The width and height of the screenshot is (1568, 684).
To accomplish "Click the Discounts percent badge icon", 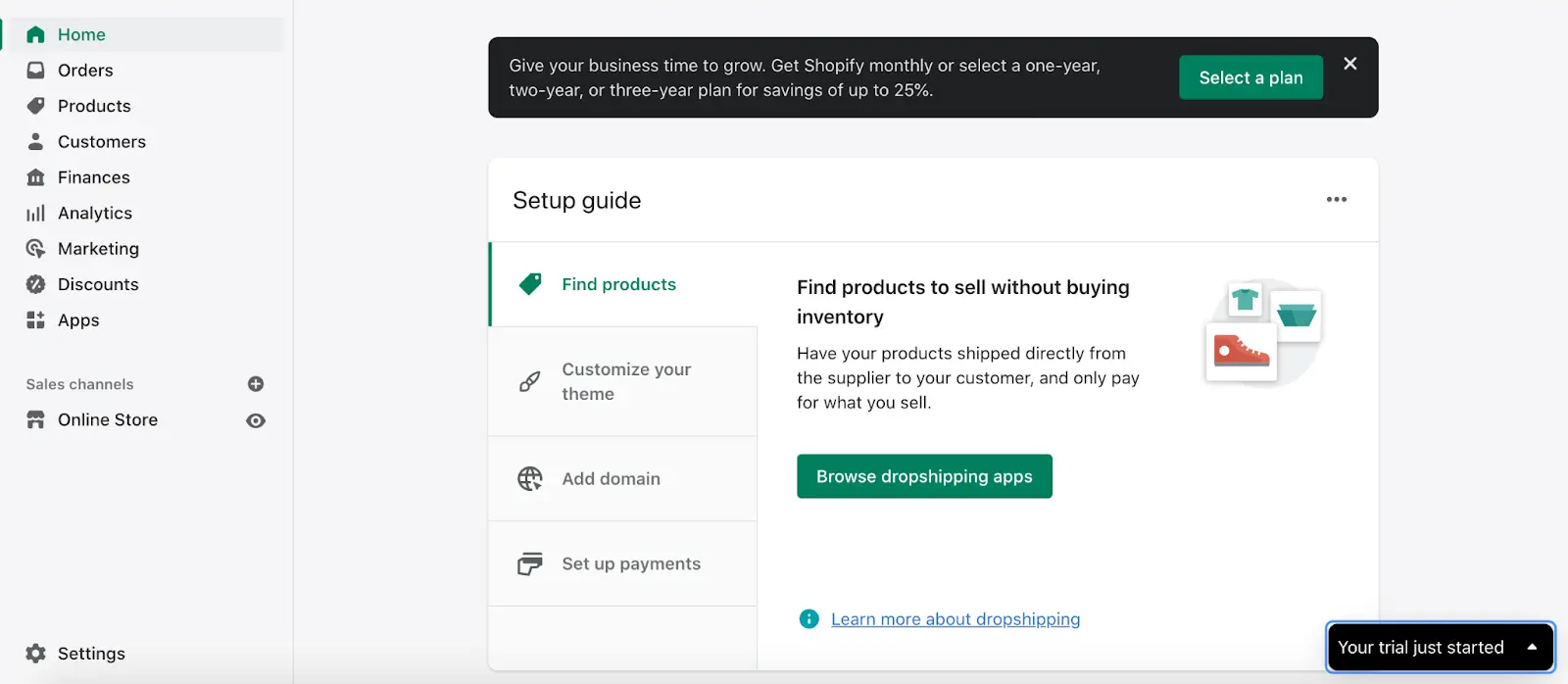I will pos(35,284).
